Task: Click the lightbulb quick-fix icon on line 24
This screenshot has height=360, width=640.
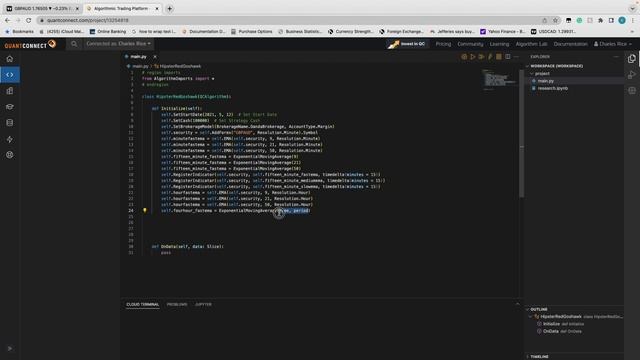Action: 144,211
